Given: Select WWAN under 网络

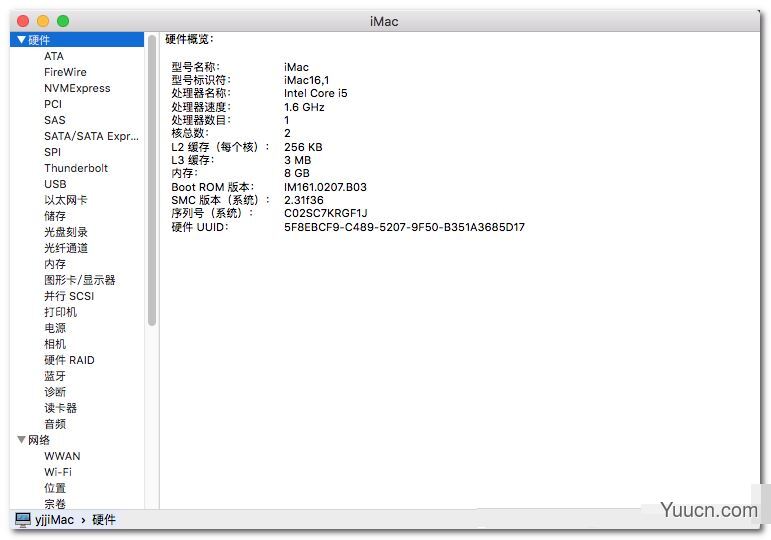Looking at the screenshot, I should click(62, 456).
